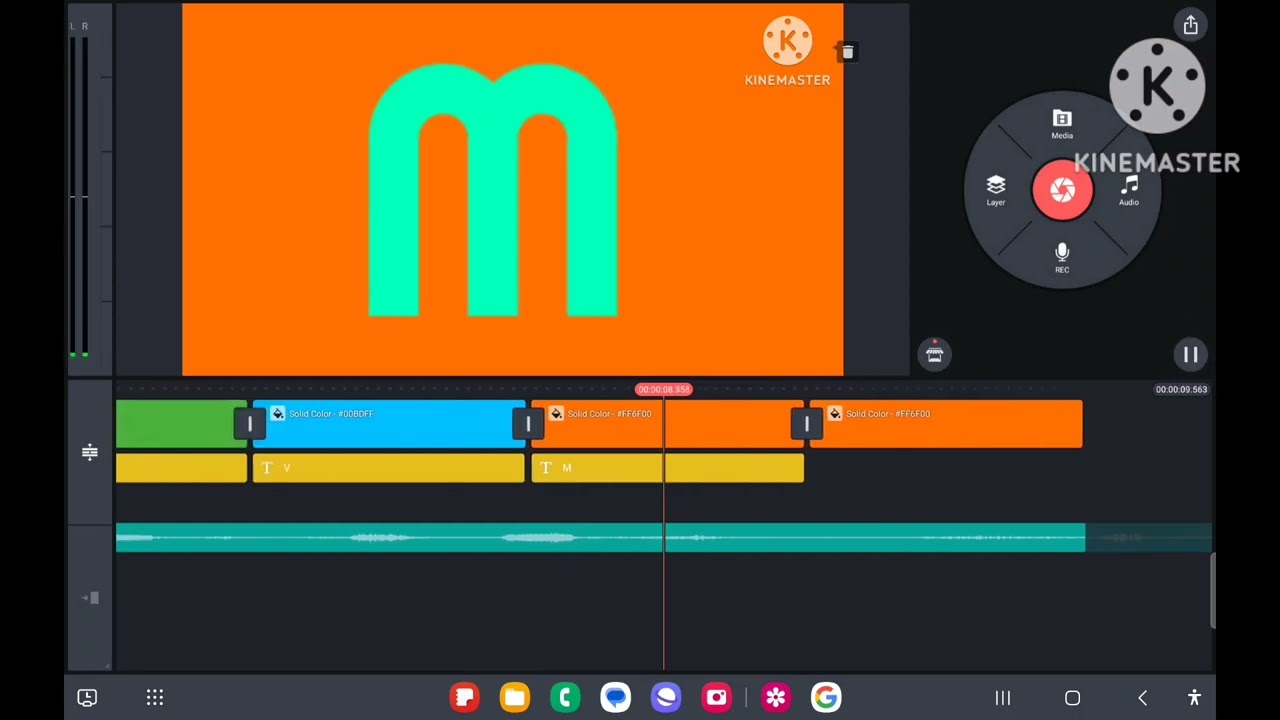Viewport: 1280px width, 720px height.
Task: Open the Messages app in the taskbar
Action: coord(616,697)
